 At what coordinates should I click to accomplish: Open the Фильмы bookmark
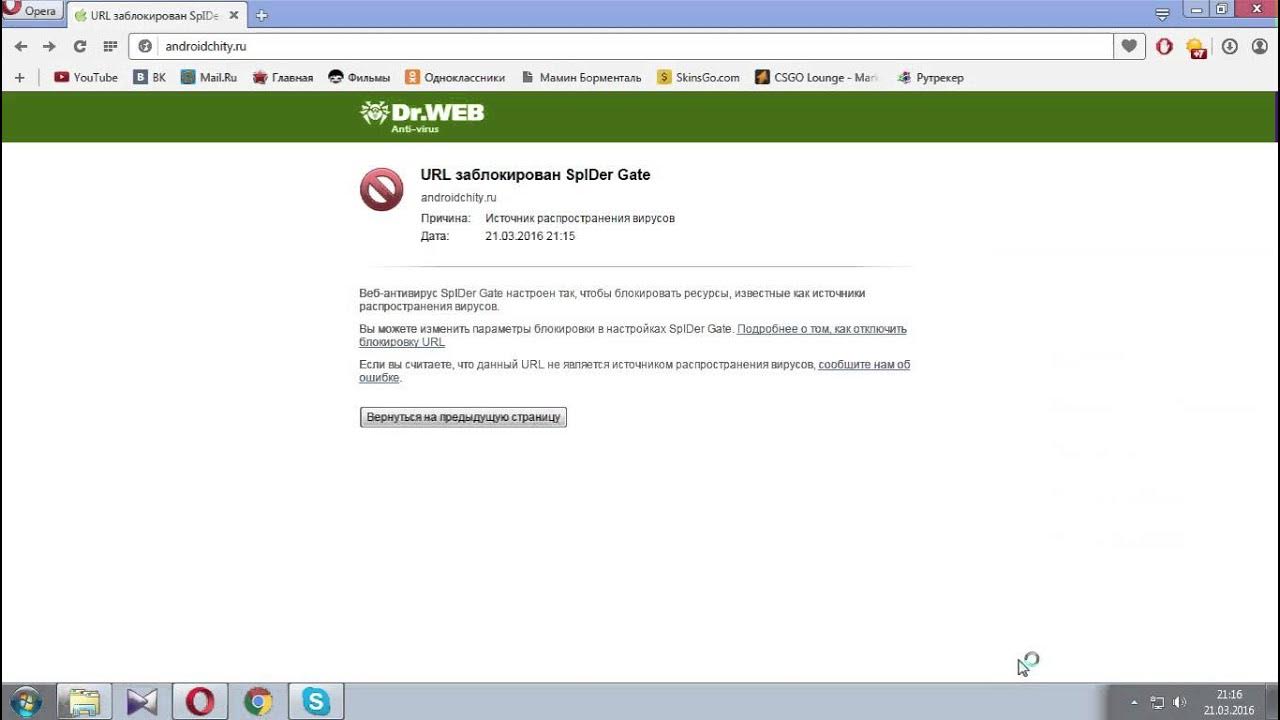click(360, 77)
